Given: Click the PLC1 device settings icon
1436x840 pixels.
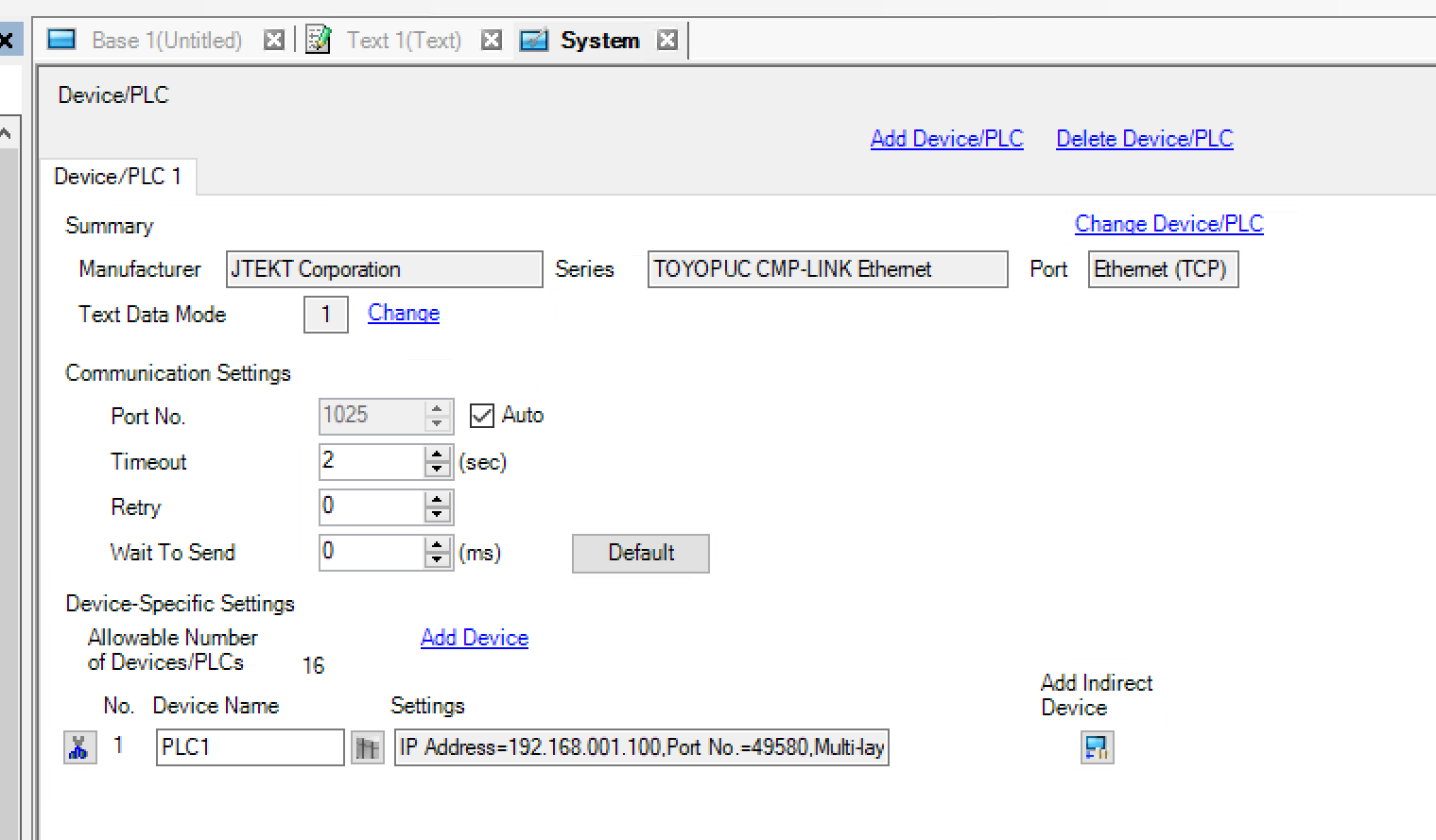Looking at the screenshot, I should click(367, 748).
